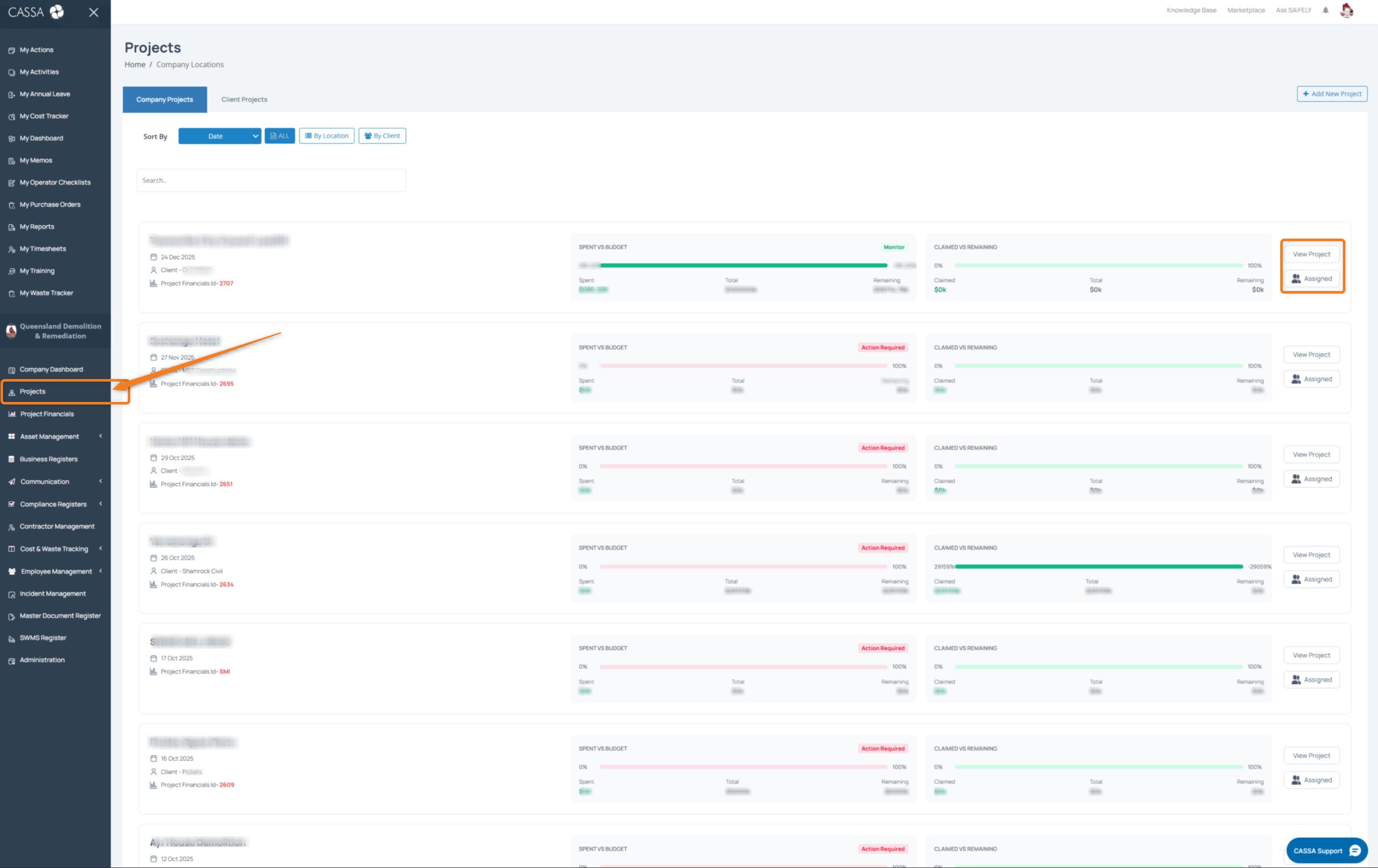
Task: Click View Project on the first project
Action: point(1311,253)
